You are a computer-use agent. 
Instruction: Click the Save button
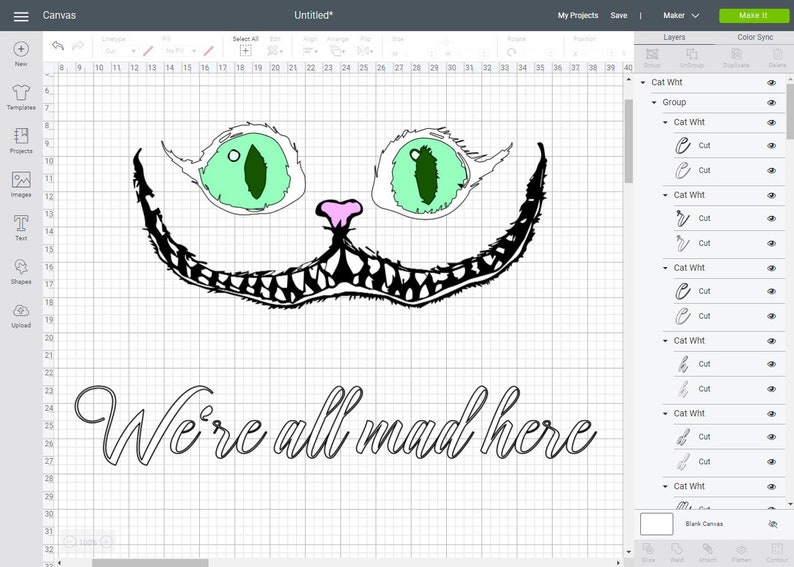point(619,16)
